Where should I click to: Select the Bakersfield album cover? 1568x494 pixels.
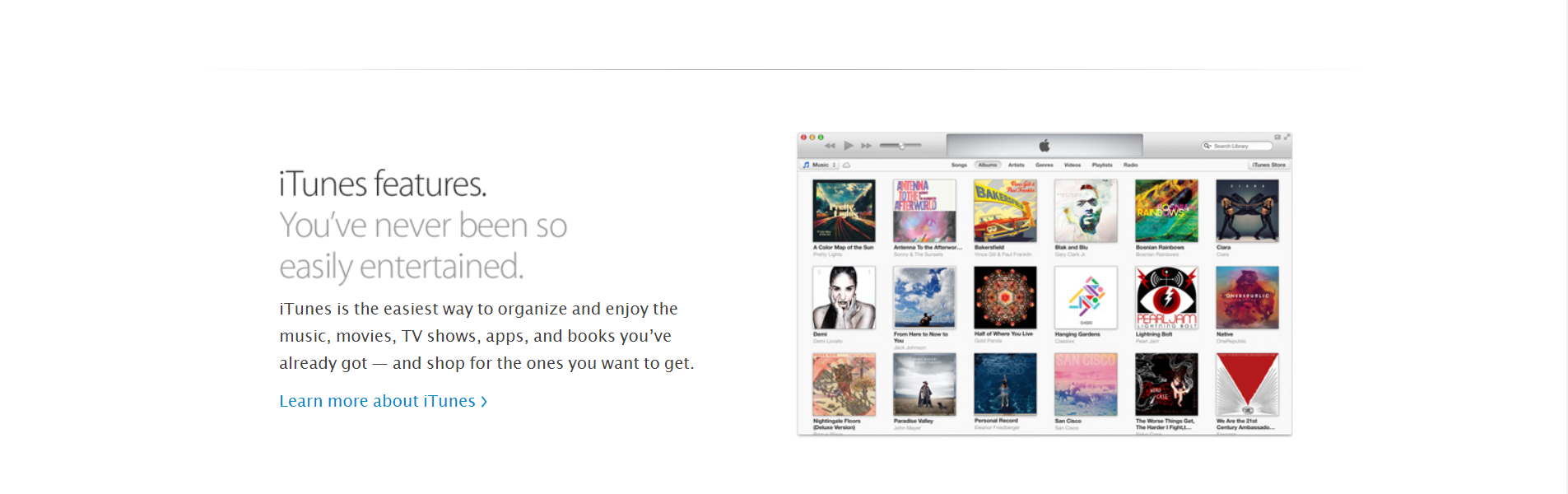pyautogui.click(x=1005, y=211)
